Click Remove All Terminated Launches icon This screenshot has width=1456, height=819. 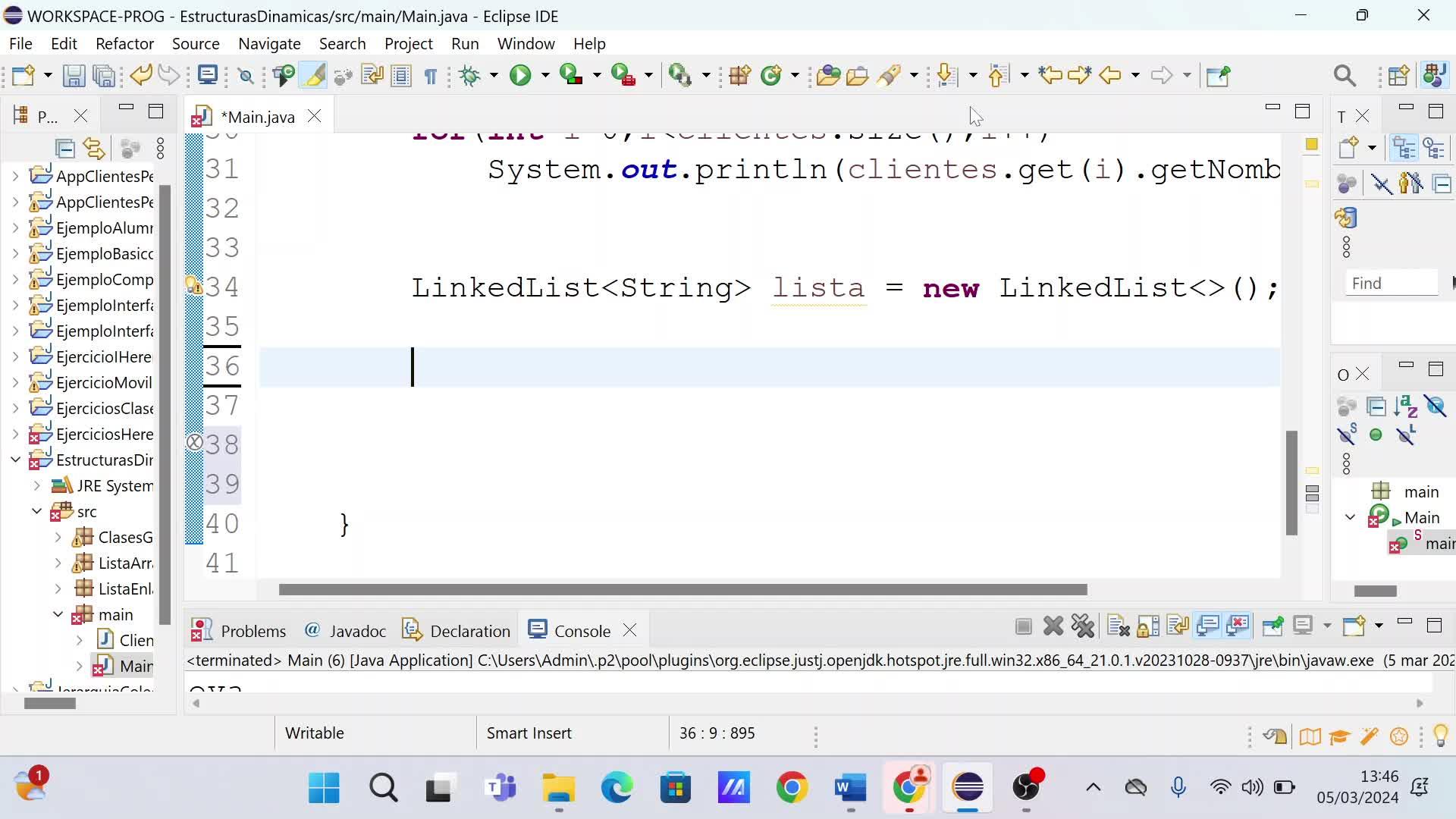point(1083,626)
